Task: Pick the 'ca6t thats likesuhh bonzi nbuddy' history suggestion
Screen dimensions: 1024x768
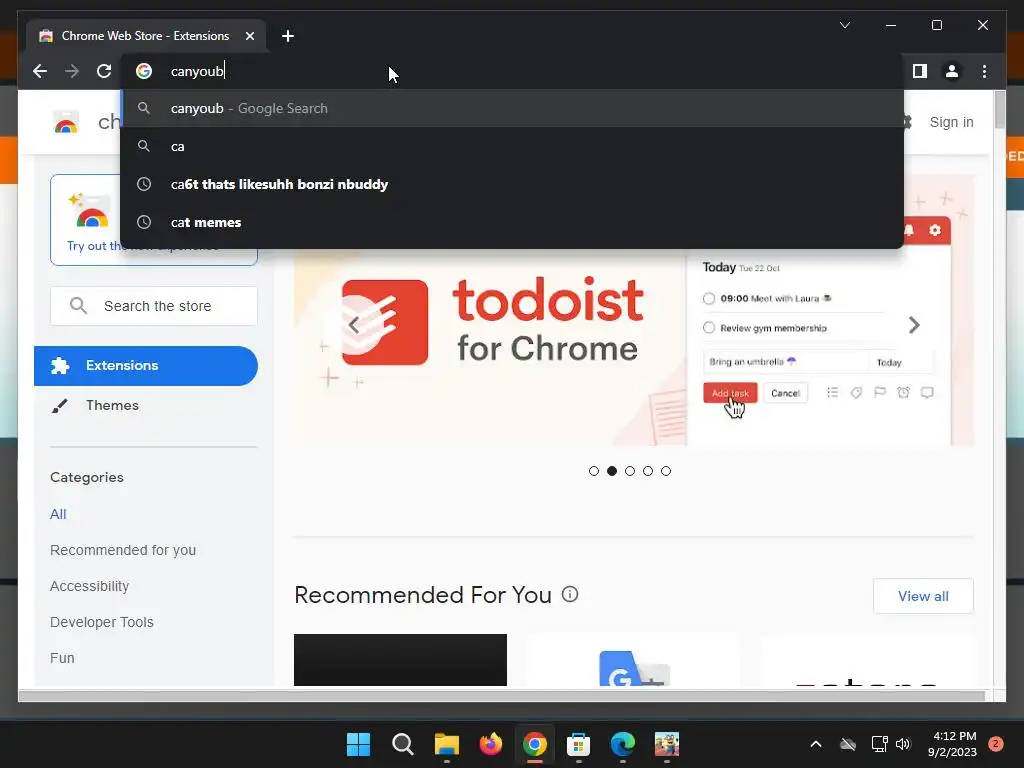Action: [x=512, y=184]
